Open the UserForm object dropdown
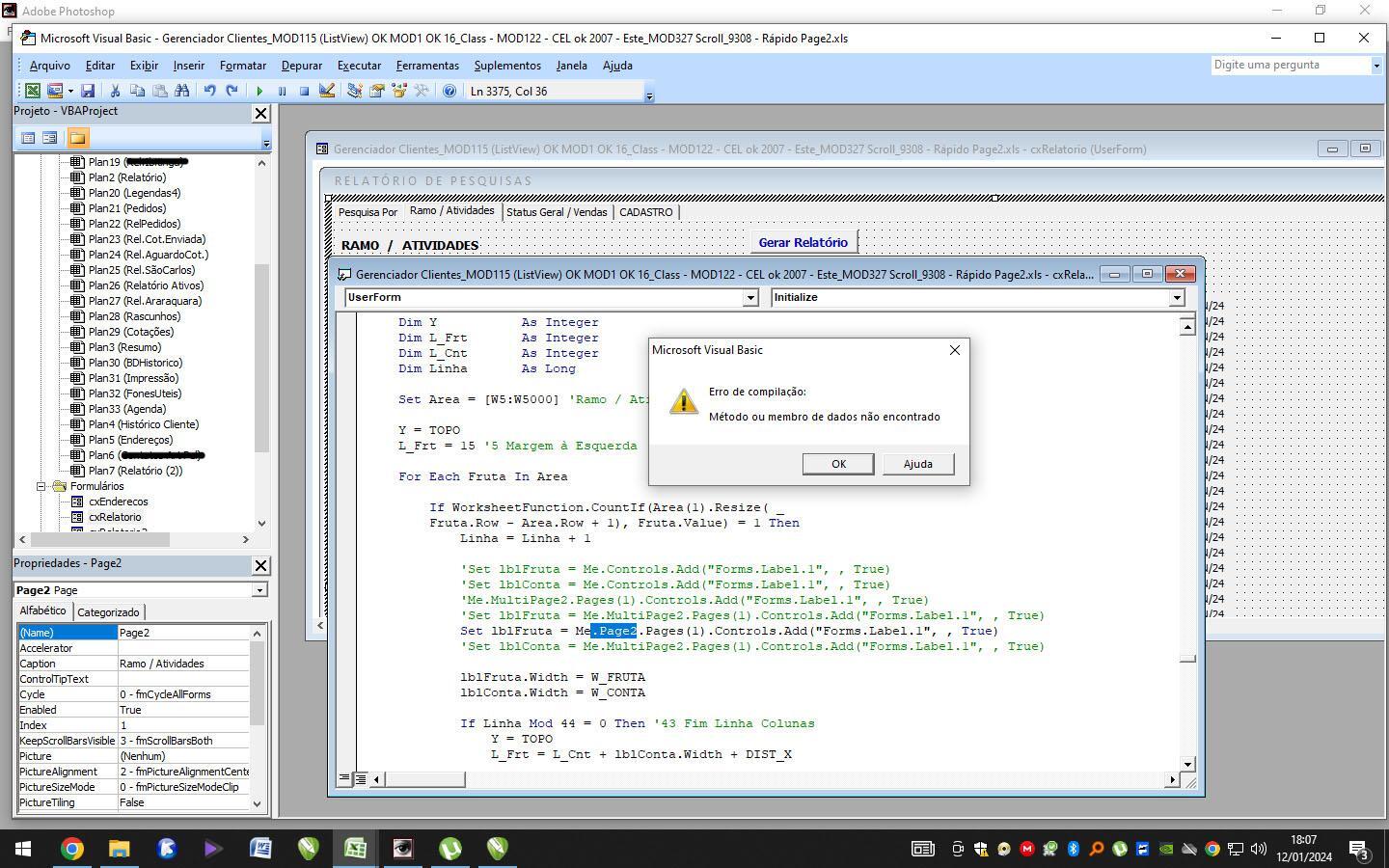 pyautogui.click(x=750, y=298)
